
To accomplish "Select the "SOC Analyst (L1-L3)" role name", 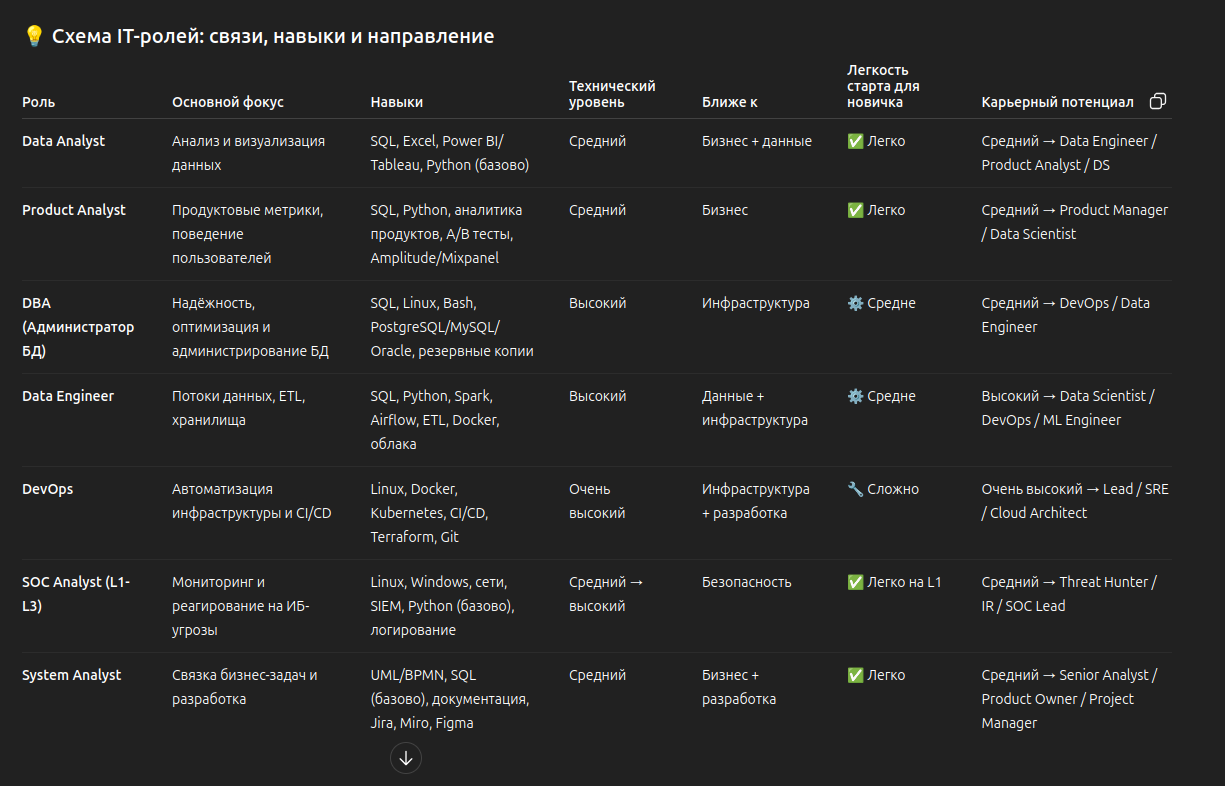I will [76, 594].
